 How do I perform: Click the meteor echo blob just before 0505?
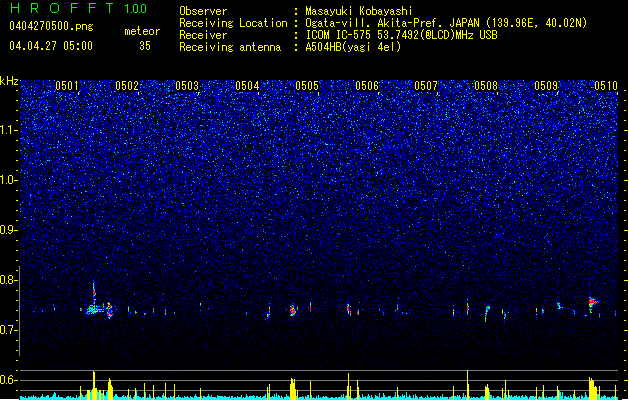(293, 311)
